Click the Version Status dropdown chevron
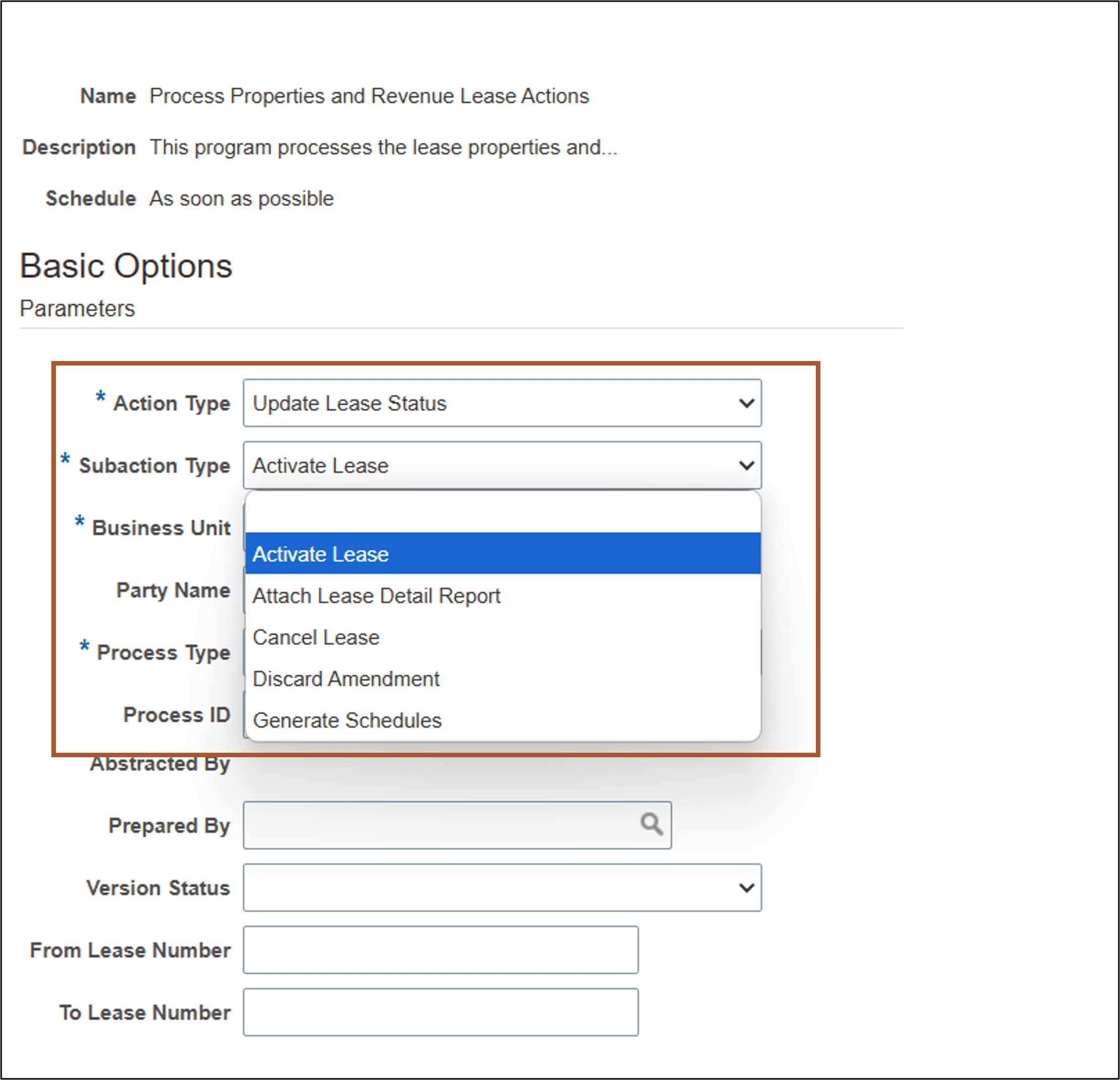This screenshot has width=1120, height=1080. point(746,888)
